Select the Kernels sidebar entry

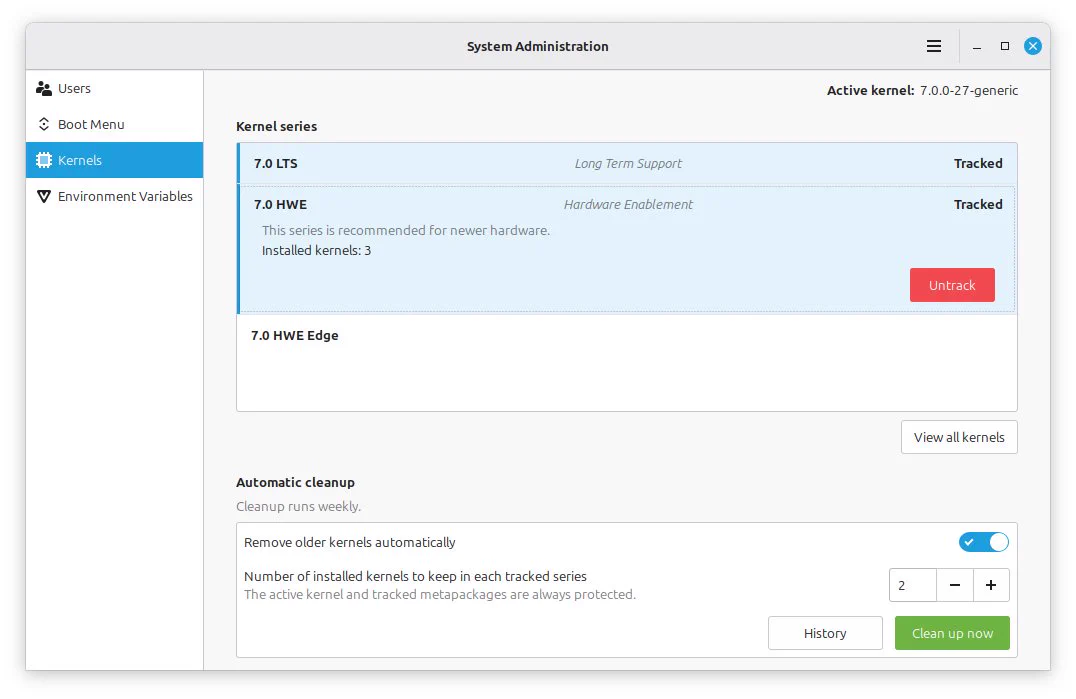pos(115,160)
